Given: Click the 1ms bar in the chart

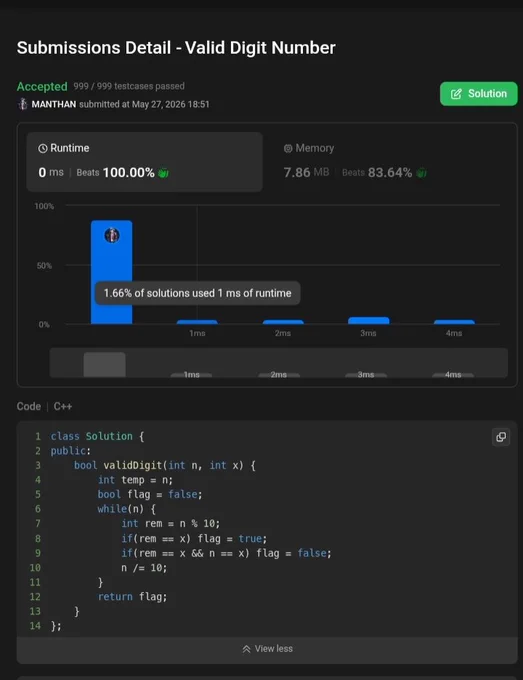Looking at the screenshot, I should [x=197, y=322].
